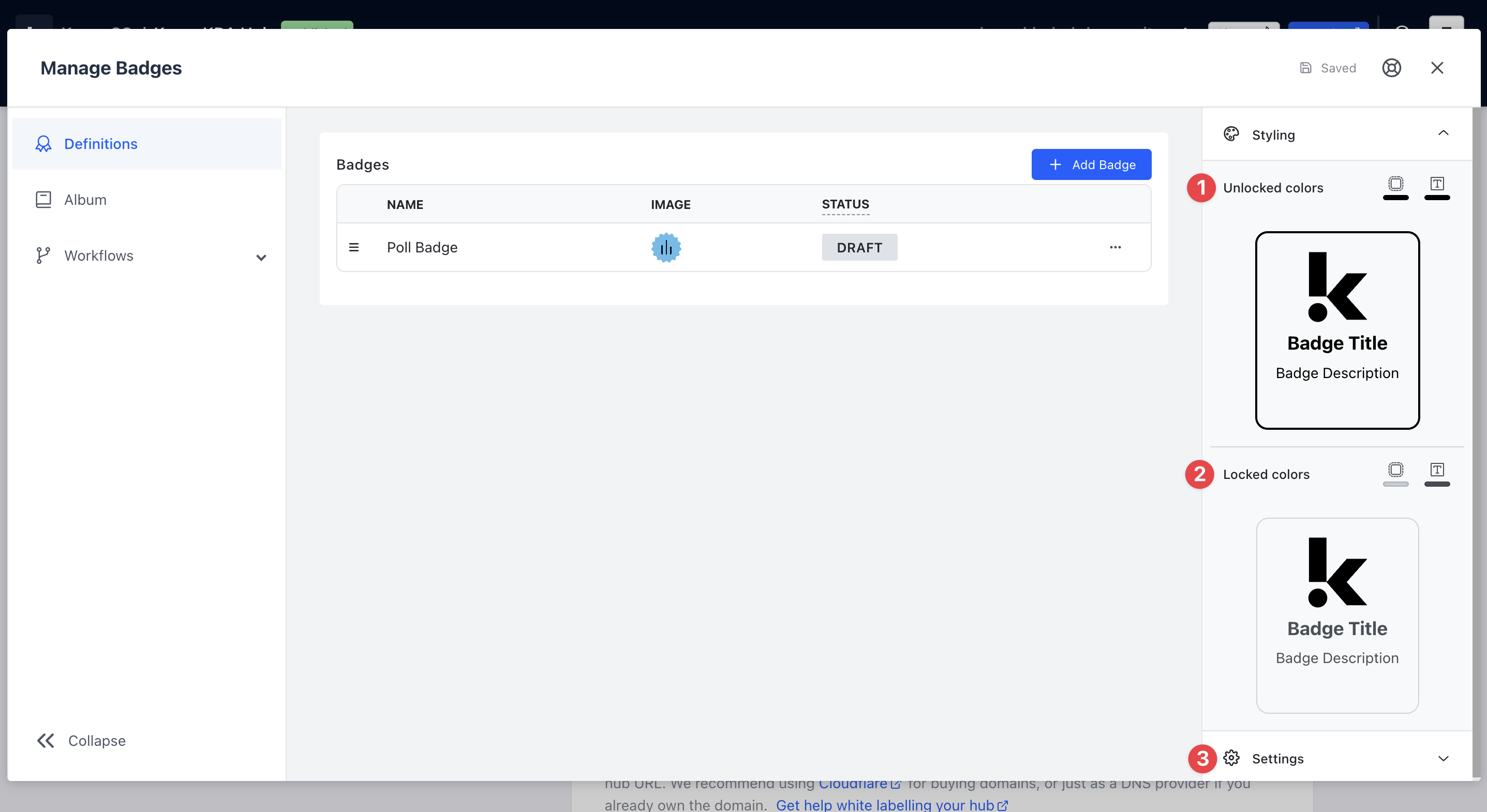Click the STATUS column header
Viewport: 1487px width, 812px height.
point(845,204)
